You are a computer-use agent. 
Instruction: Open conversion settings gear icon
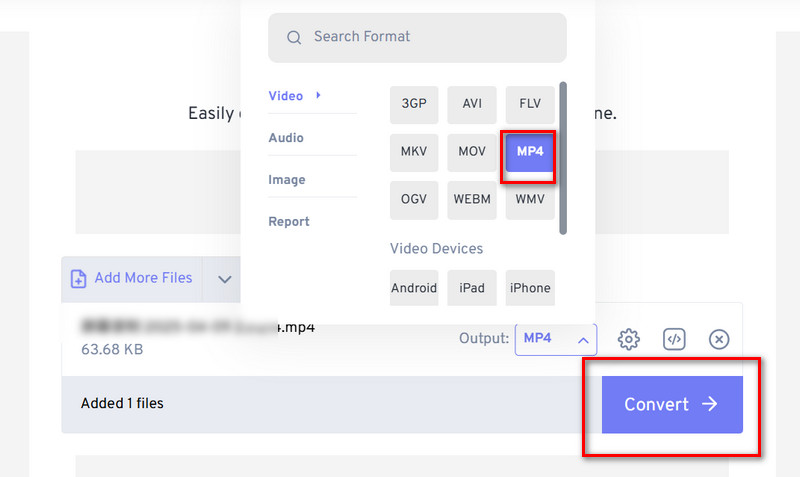pos(629,339)
